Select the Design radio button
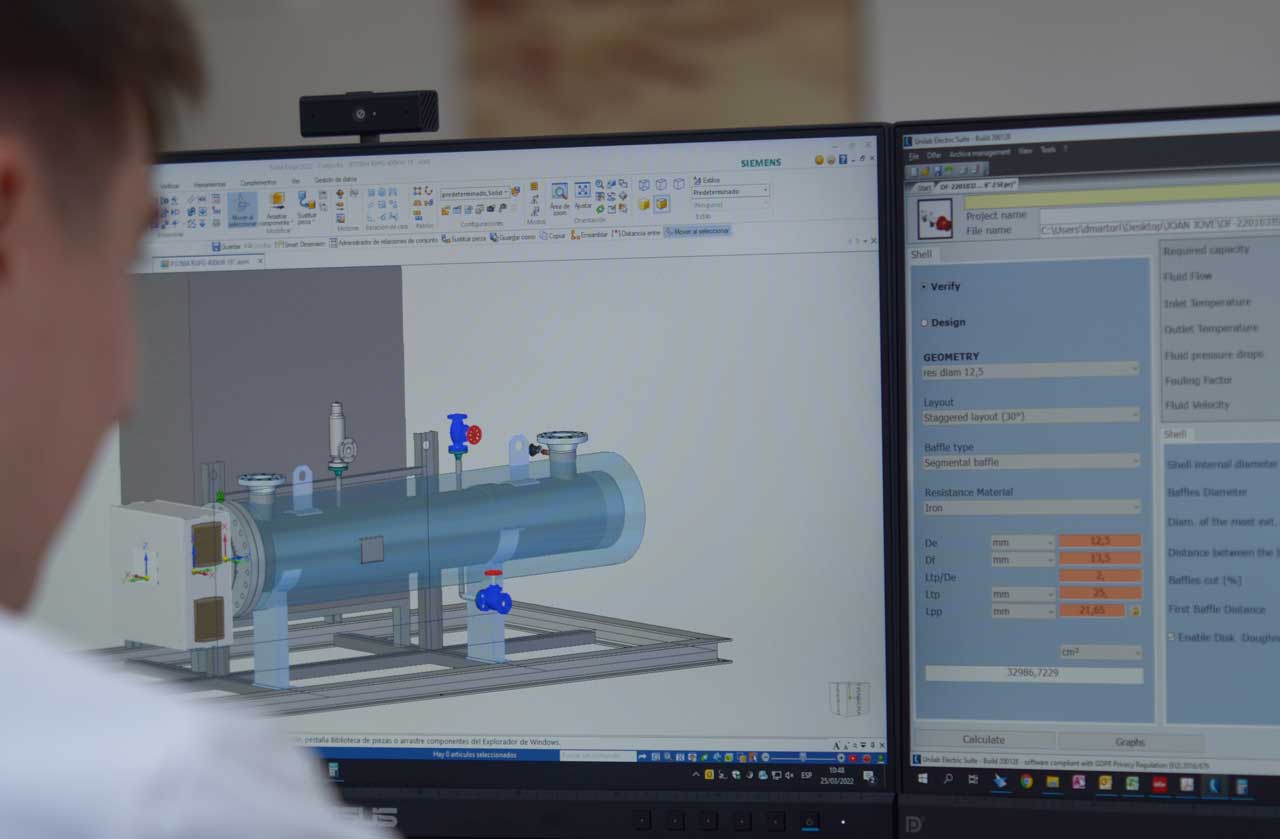The height and width of the screenshot is (839, 1280). point(924,323)
